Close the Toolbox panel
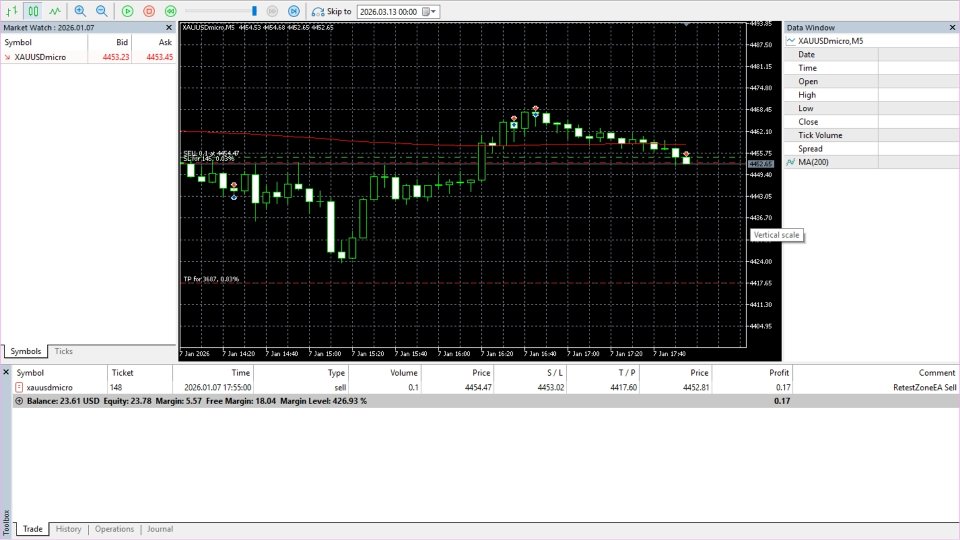This screenshot has width=960, height=540. 6,372
